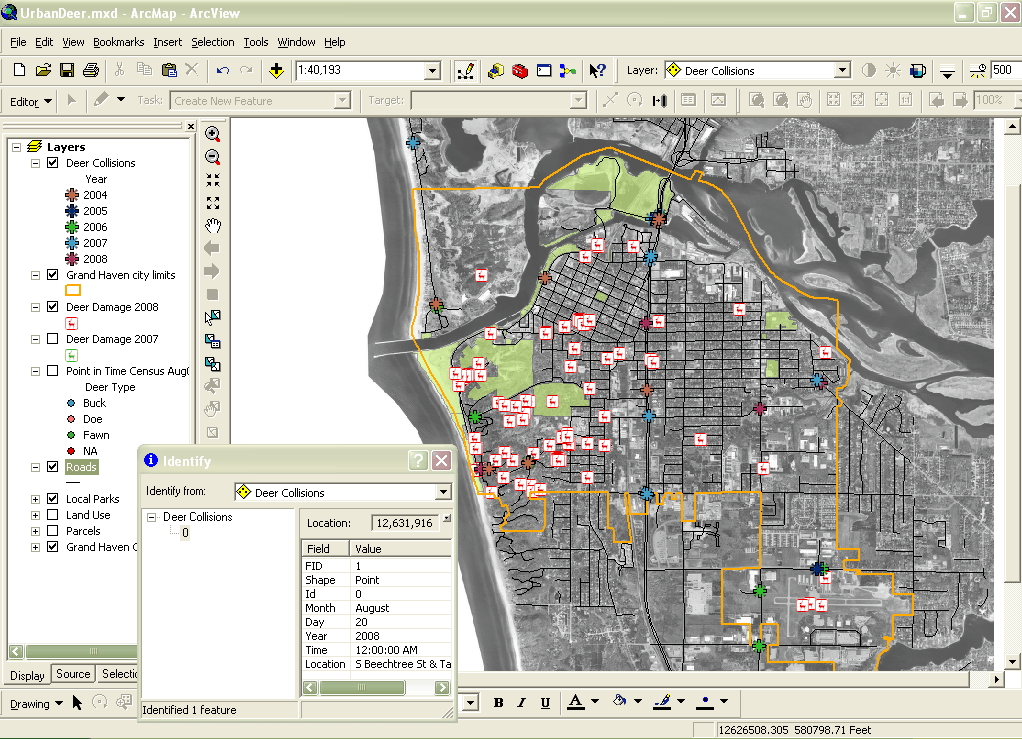Open the map scale 1:40,193 dropdown
Screen dimensions: 1022x739
point(432,70)
